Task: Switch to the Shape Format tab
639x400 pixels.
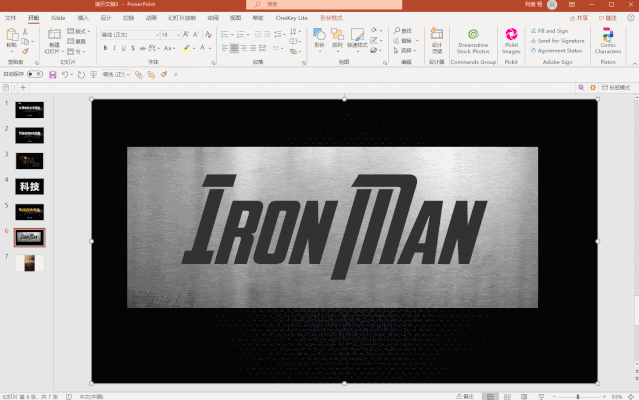Action: click(331, 18)
